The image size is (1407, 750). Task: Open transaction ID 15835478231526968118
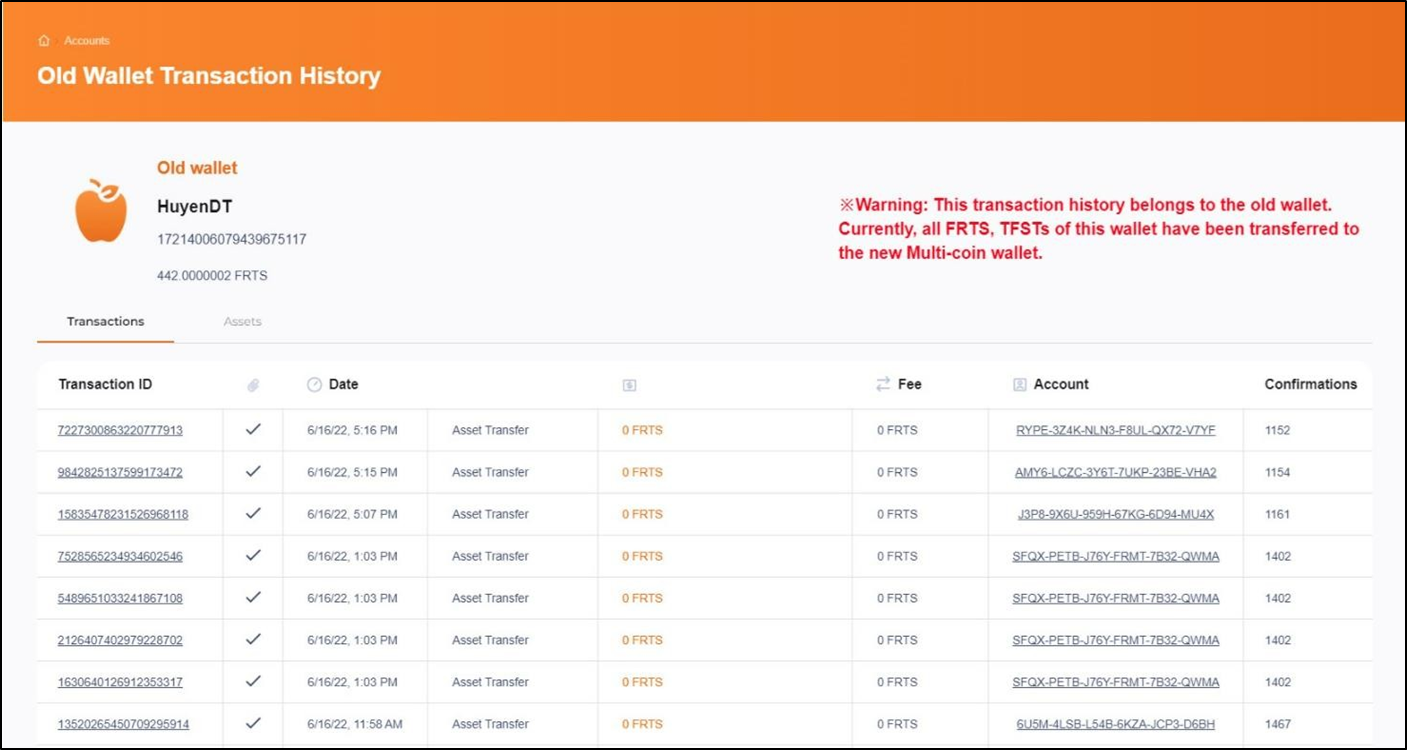tap(123, 514)
